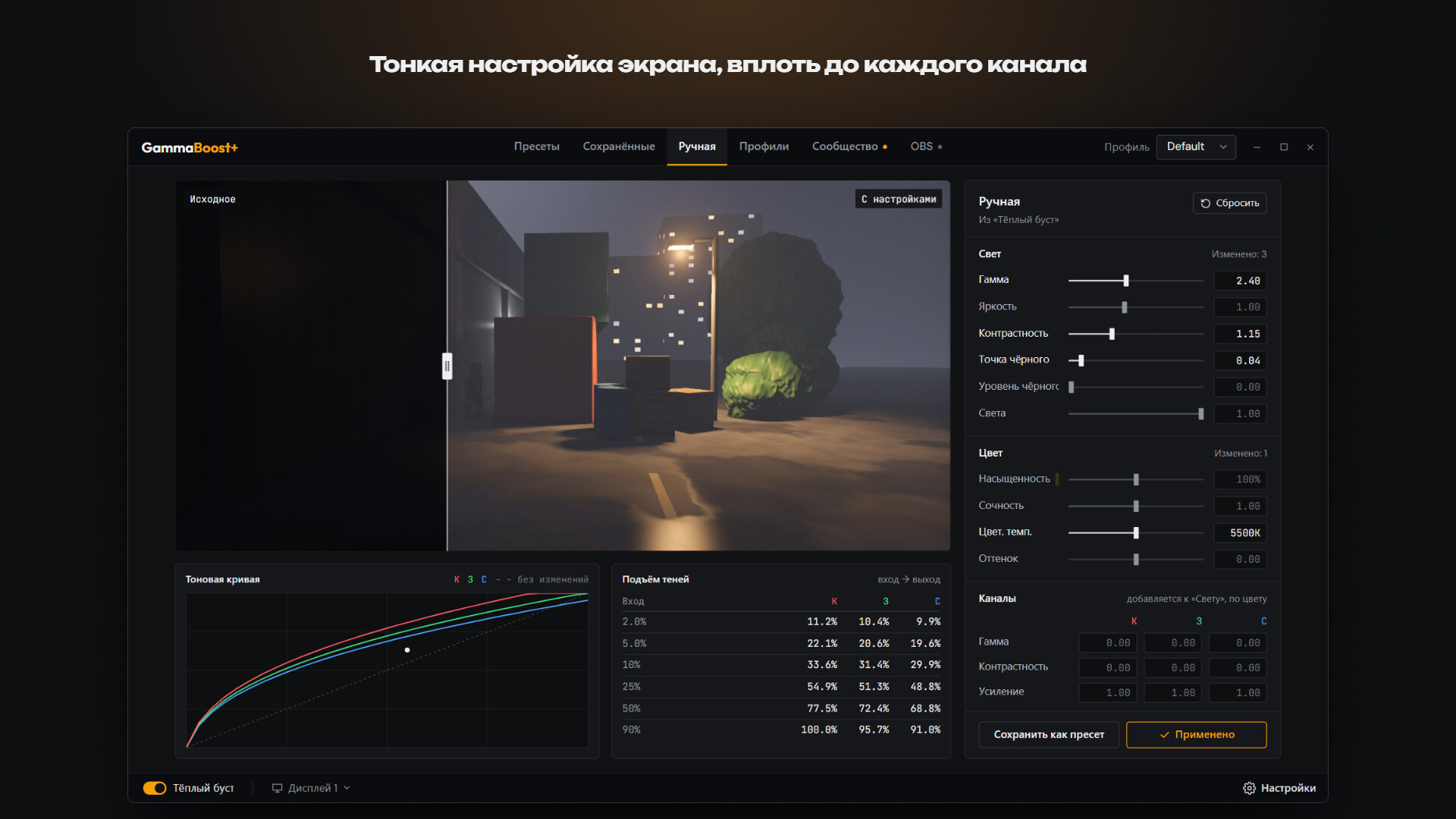Viewport: 1456px width, 819px height.
Task: Toggle the Тёплый буст switch off
Action: point(155,788)
